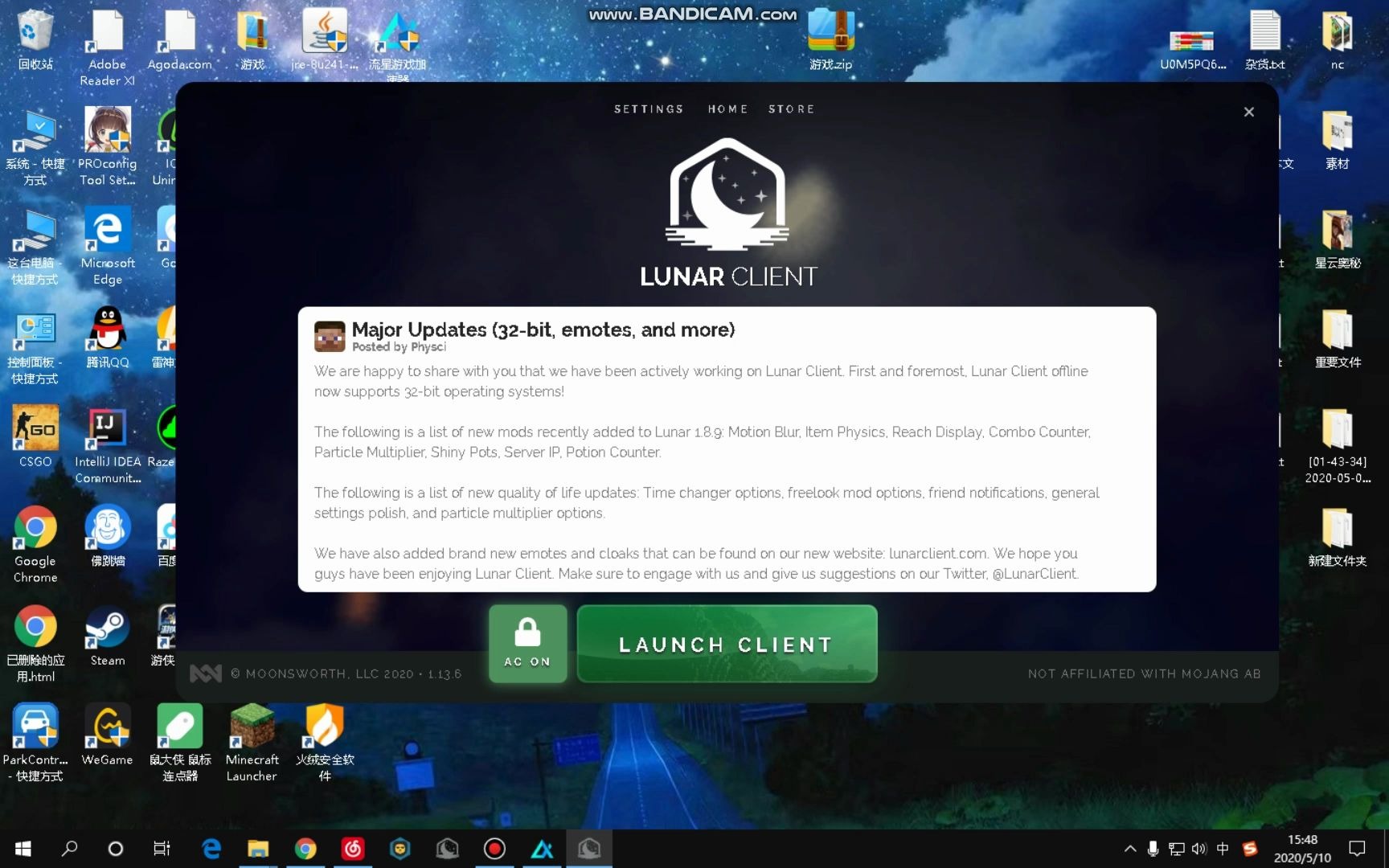Toggle the AC ON anti-cheat switch
Screen dimensions: 1389x868
[x=527, y=643]
